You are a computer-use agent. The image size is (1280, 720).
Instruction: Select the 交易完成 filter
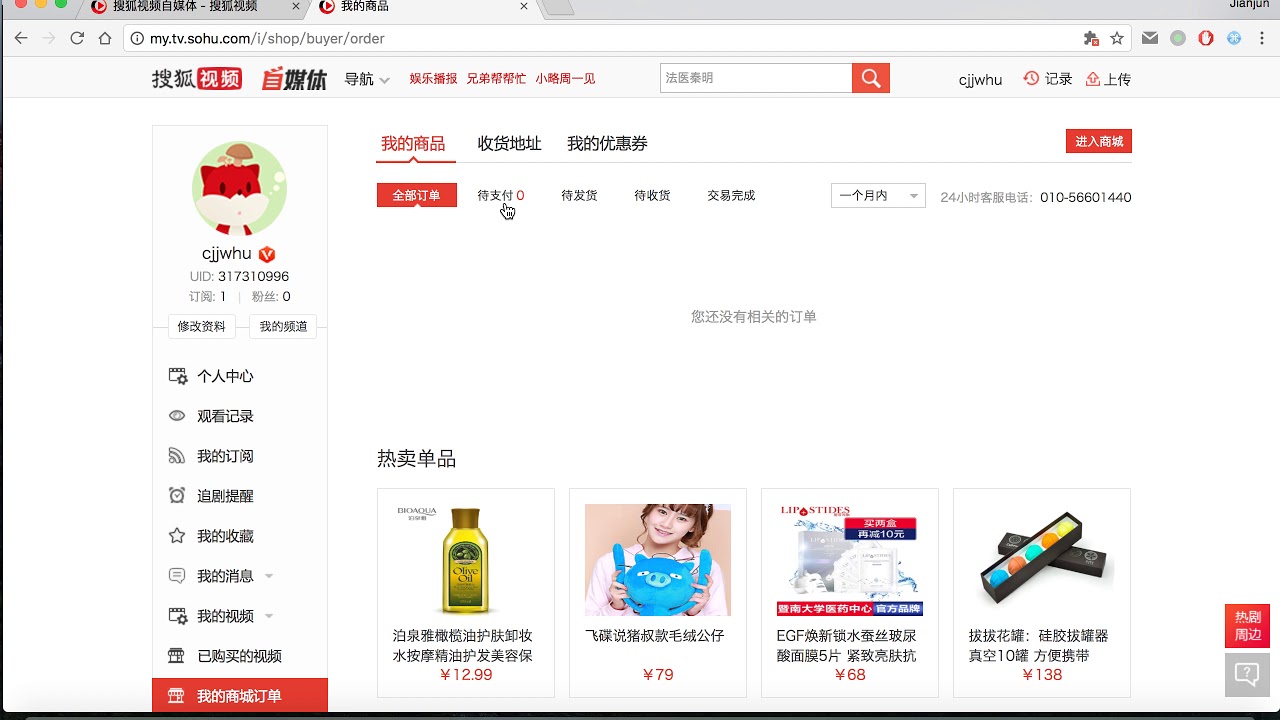click(731, 195)
